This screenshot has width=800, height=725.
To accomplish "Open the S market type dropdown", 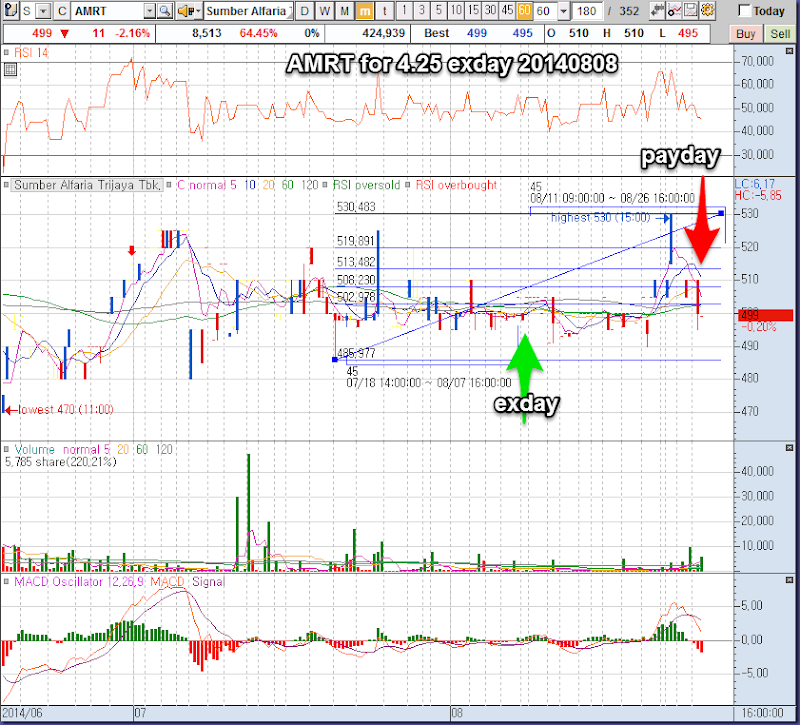I will click(43, 11).
